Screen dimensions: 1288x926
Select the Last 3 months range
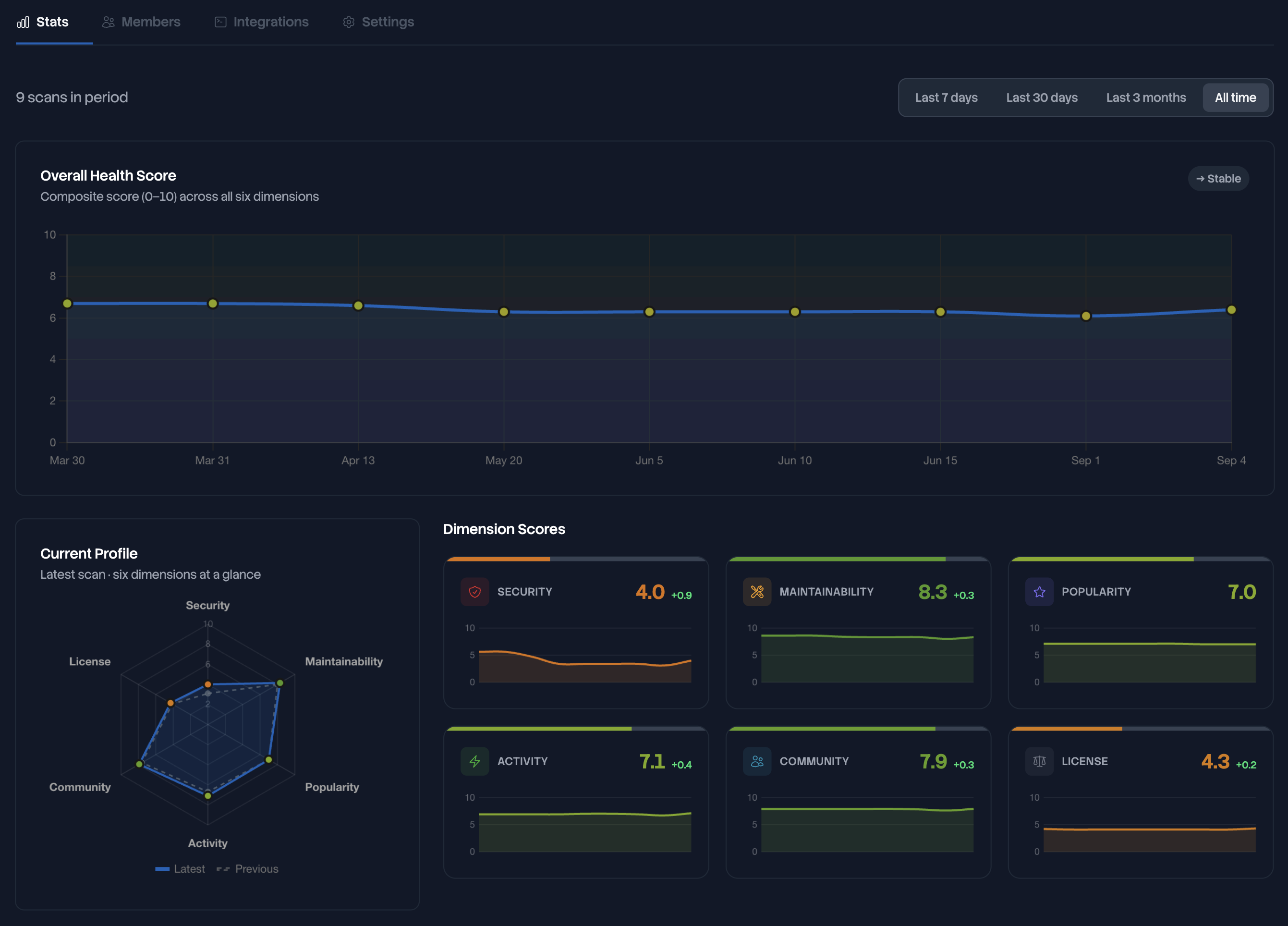pos(1146,97)
